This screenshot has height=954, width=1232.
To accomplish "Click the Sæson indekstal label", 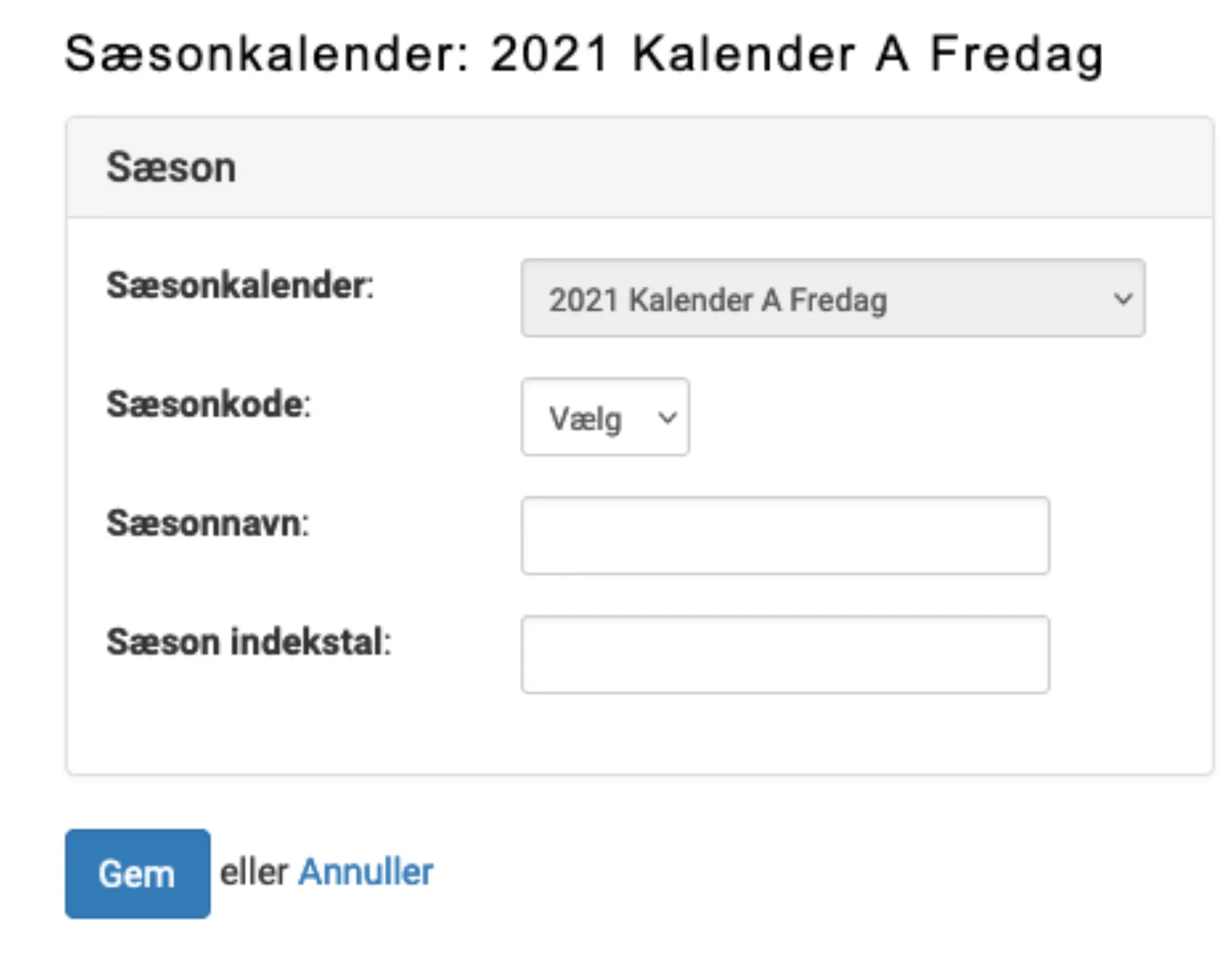I will pos(250,641).
